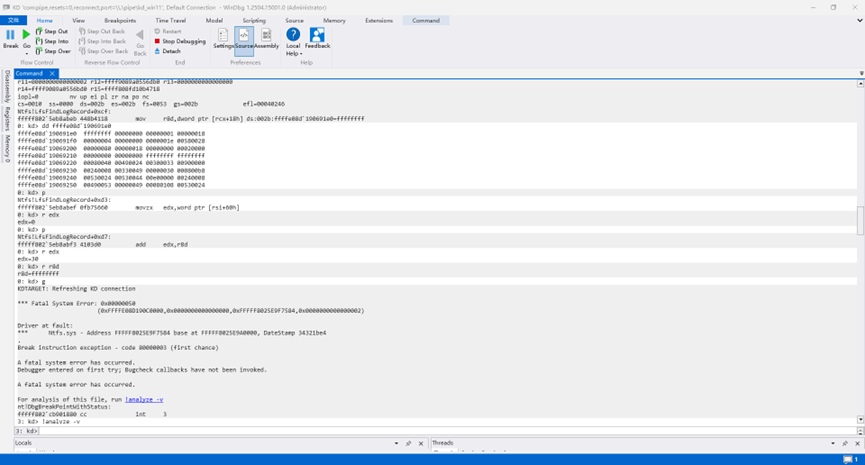Collapse the ribbon with the chevron
The height and width of the screenshot is (465, 865).
pyautogui.click(x=859, y=20)
